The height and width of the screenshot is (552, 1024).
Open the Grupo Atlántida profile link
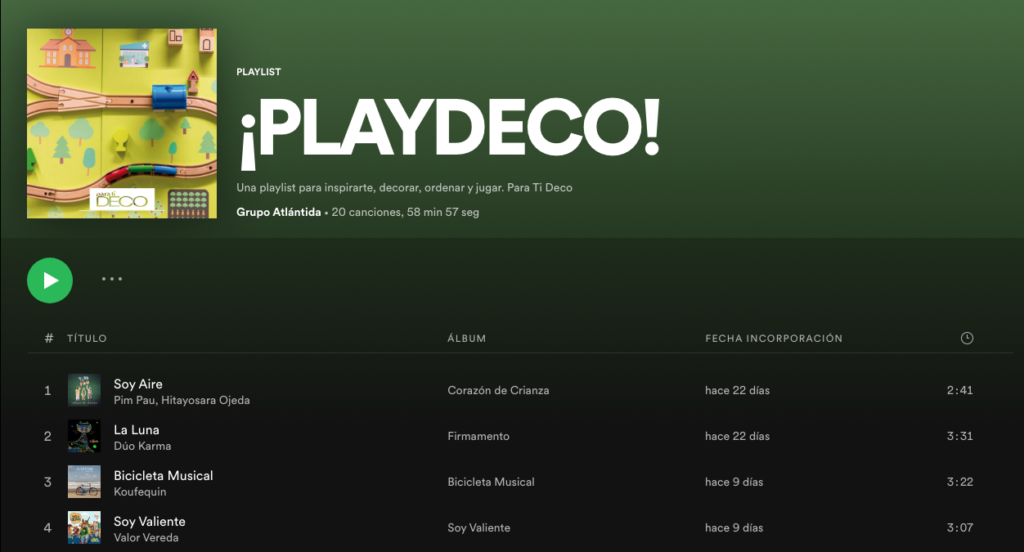(279, 212)
